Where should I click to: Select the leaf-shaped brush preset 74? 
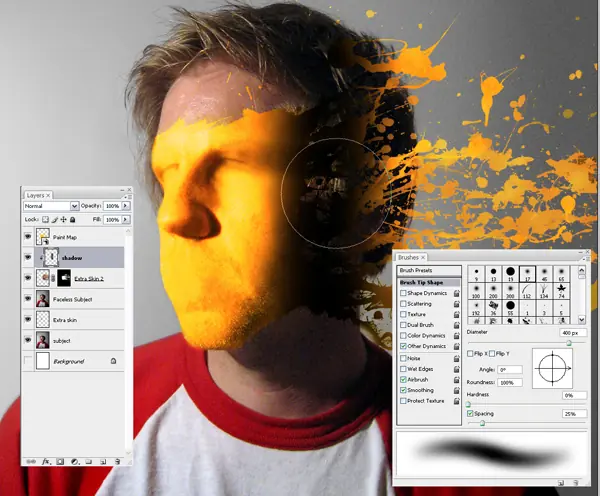(x=561, y=291)
